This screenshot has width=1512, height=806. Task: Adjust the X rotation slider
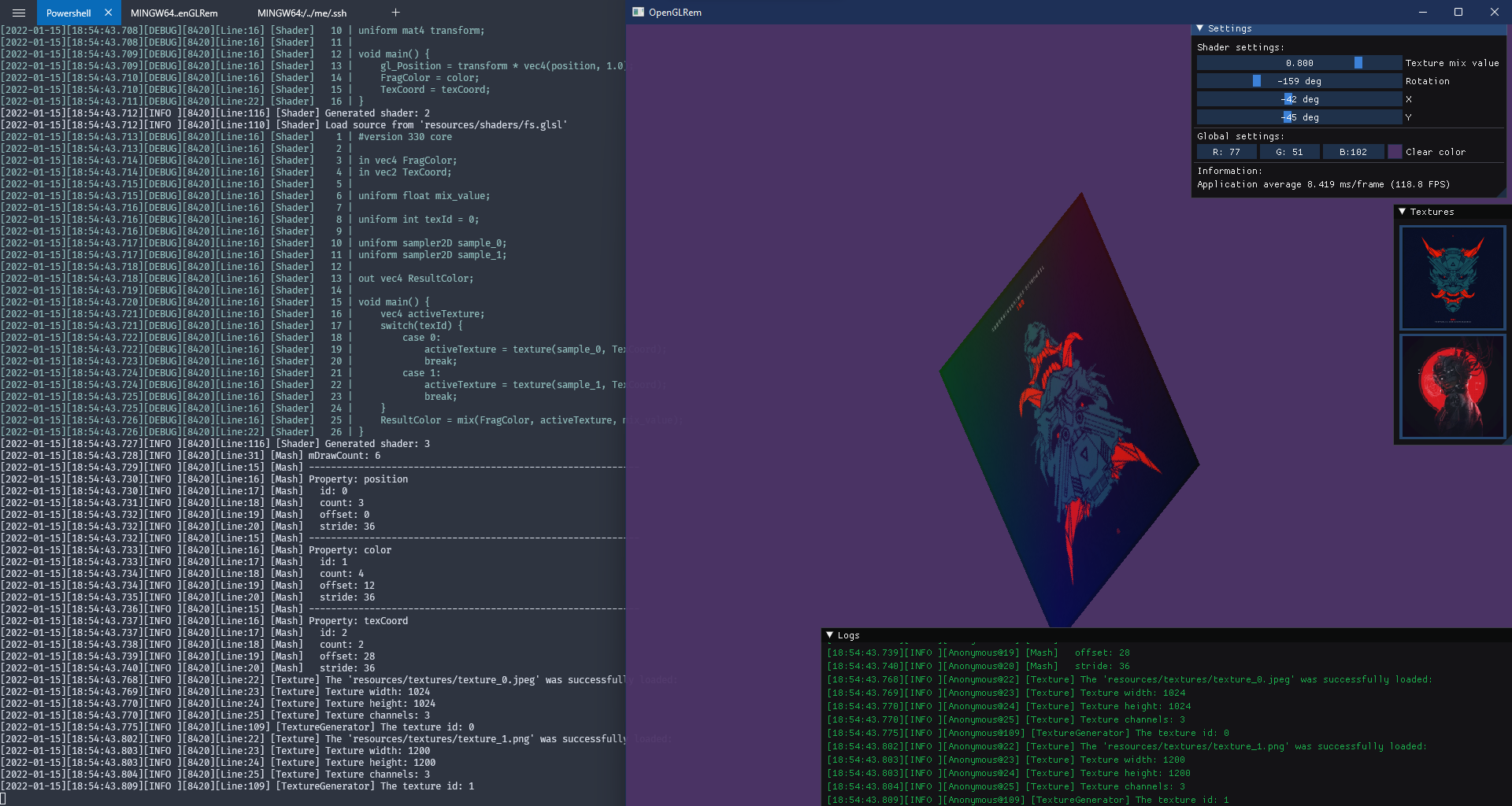[x=1299, y=99]
